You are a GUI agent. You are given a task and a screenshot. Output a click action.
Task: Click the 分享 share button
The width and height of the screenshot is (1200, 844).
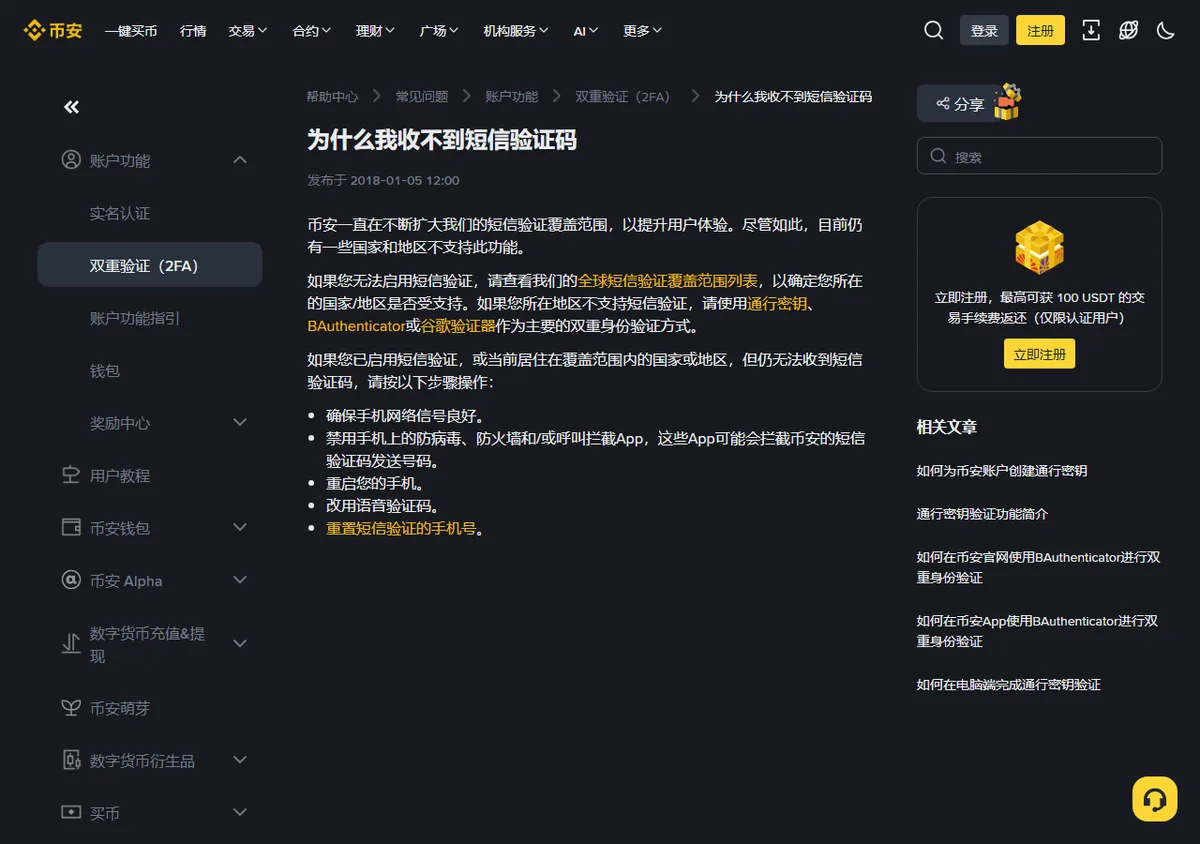click(x=960, y=103)
